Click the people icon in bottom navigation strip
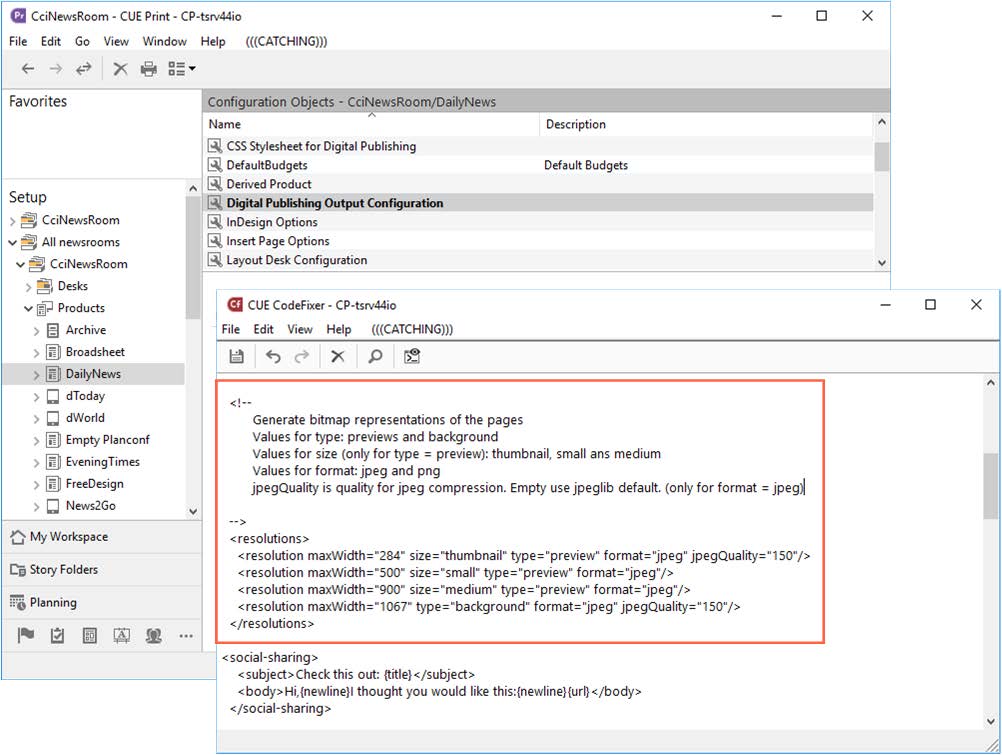The width and height of the screenshot is (1002, 755). click(x=153, y=635)
